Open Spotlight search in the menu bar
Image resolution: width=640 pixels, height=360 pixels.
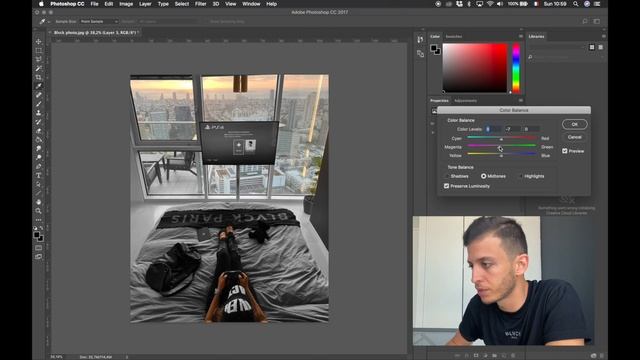coord(576,4)
